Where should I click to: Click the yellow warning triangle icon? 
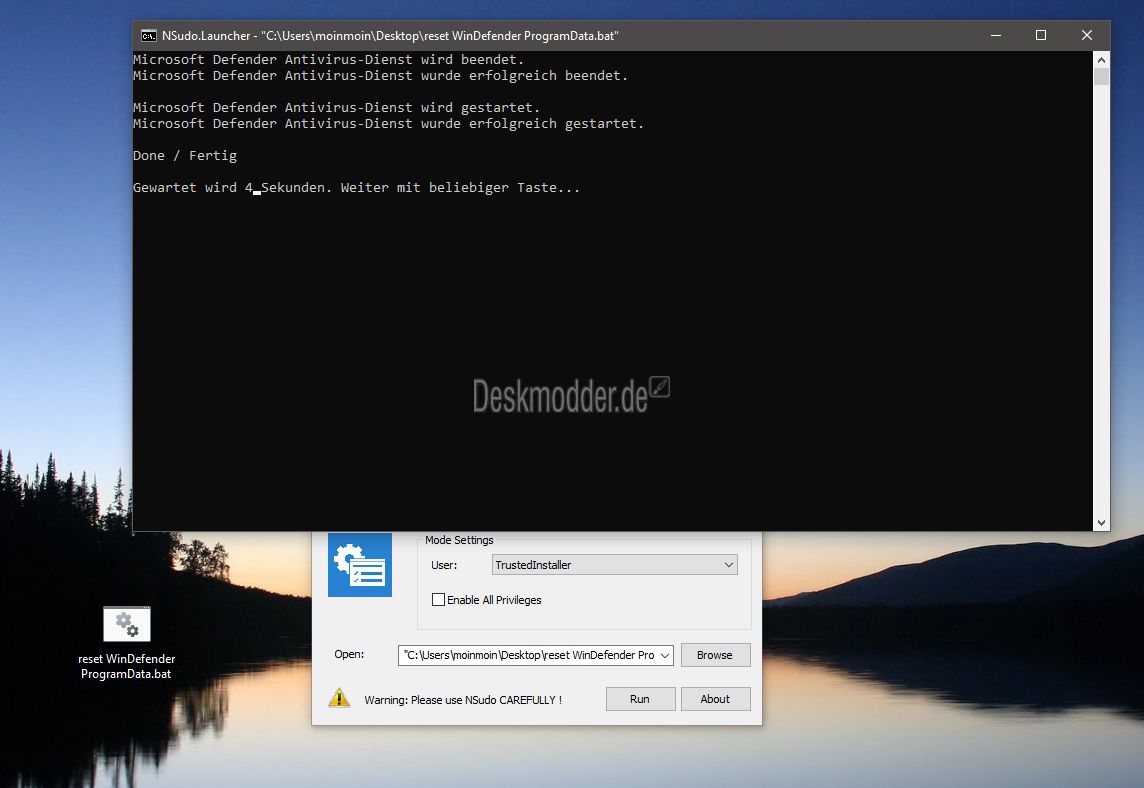(339, 698)
